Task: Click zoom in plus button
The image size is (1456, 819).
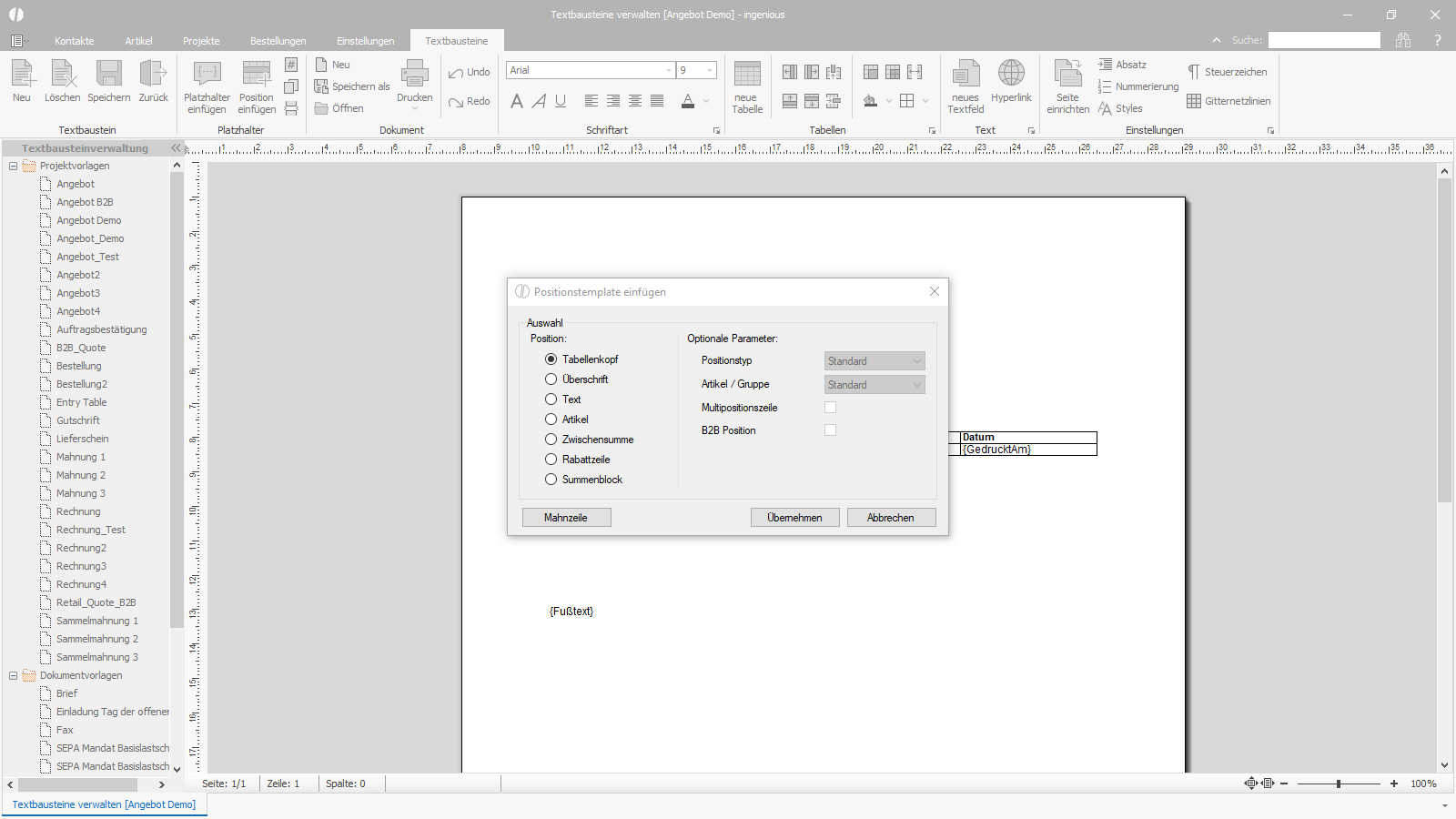Action: pos(1394,784)
